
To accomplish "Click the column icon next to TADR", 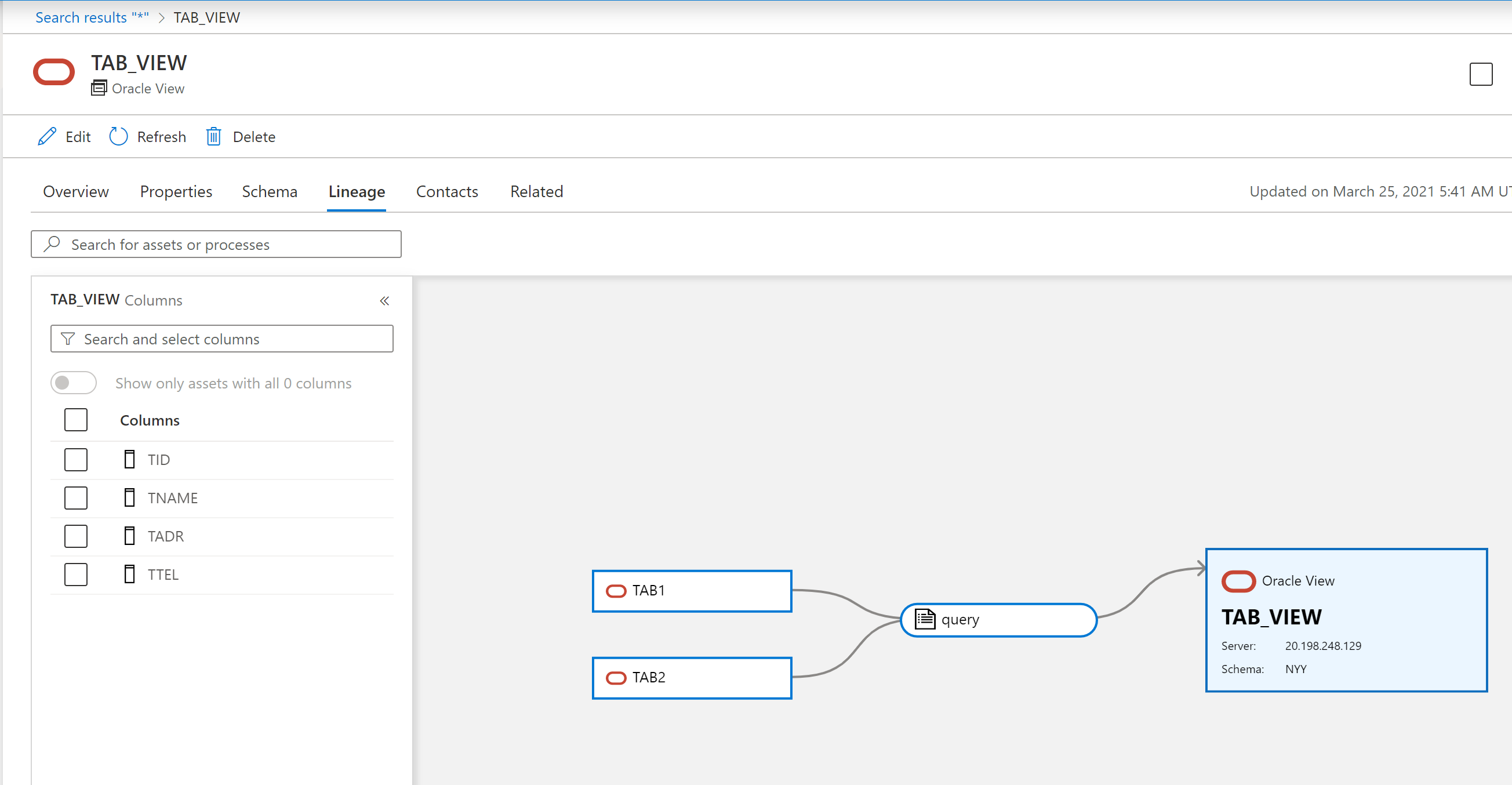I will click(x=130, y=535).
